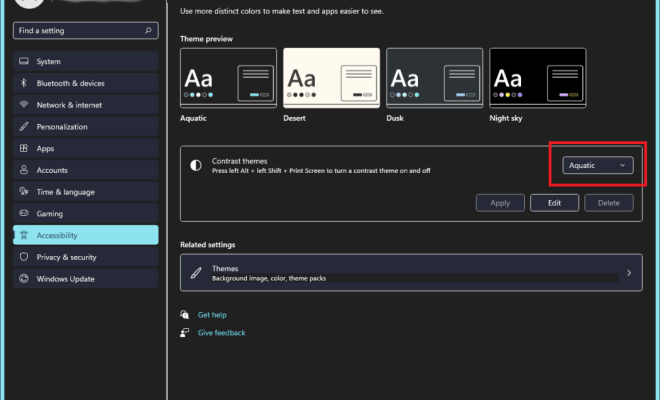Open the Aquatic contrast theme dropdown
Viewport: 660px width, 400px height.
tap(598, 165)
